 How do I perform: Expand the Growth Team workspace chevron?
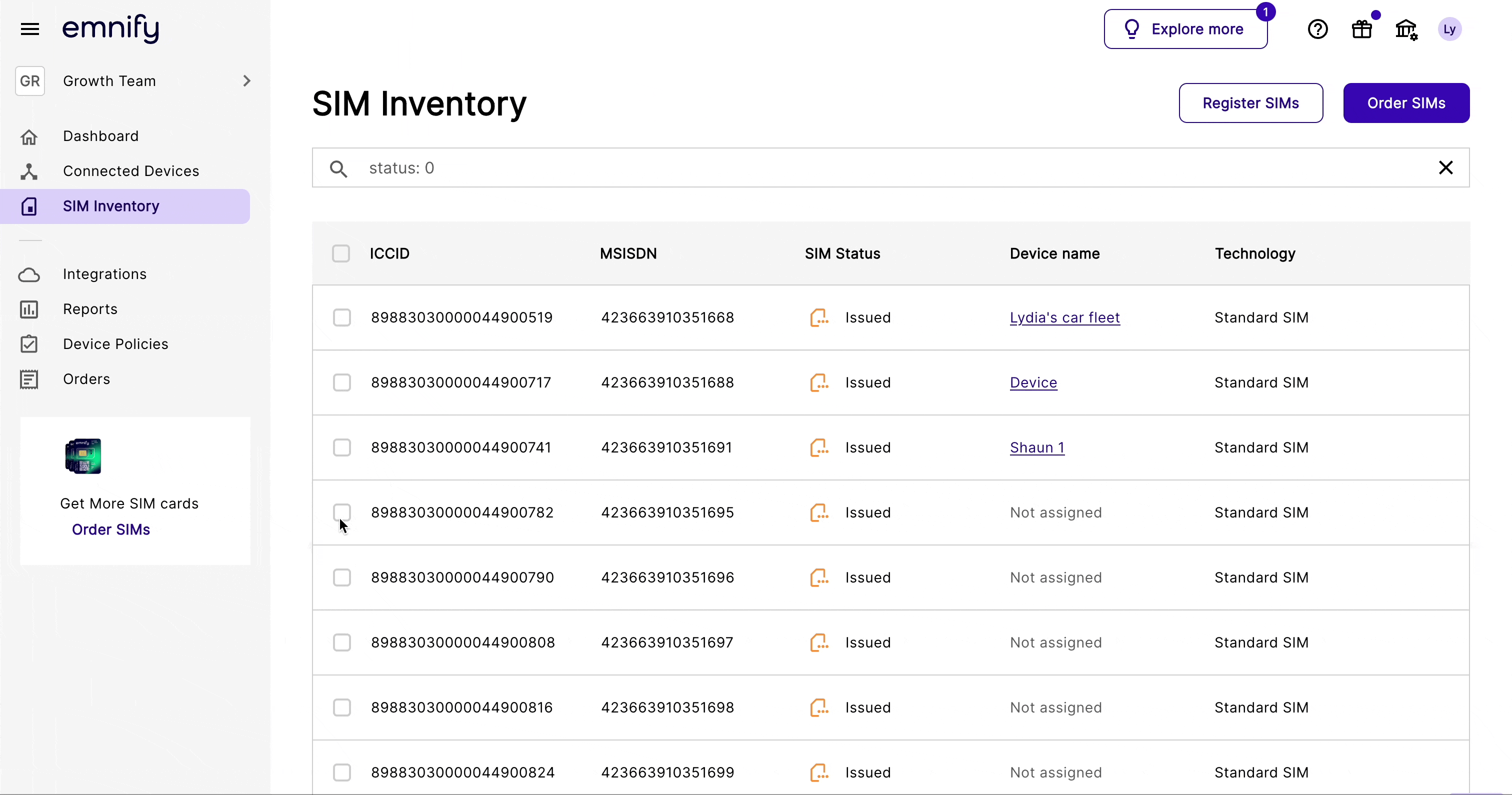pyautogui.click(x=246, y=81)
